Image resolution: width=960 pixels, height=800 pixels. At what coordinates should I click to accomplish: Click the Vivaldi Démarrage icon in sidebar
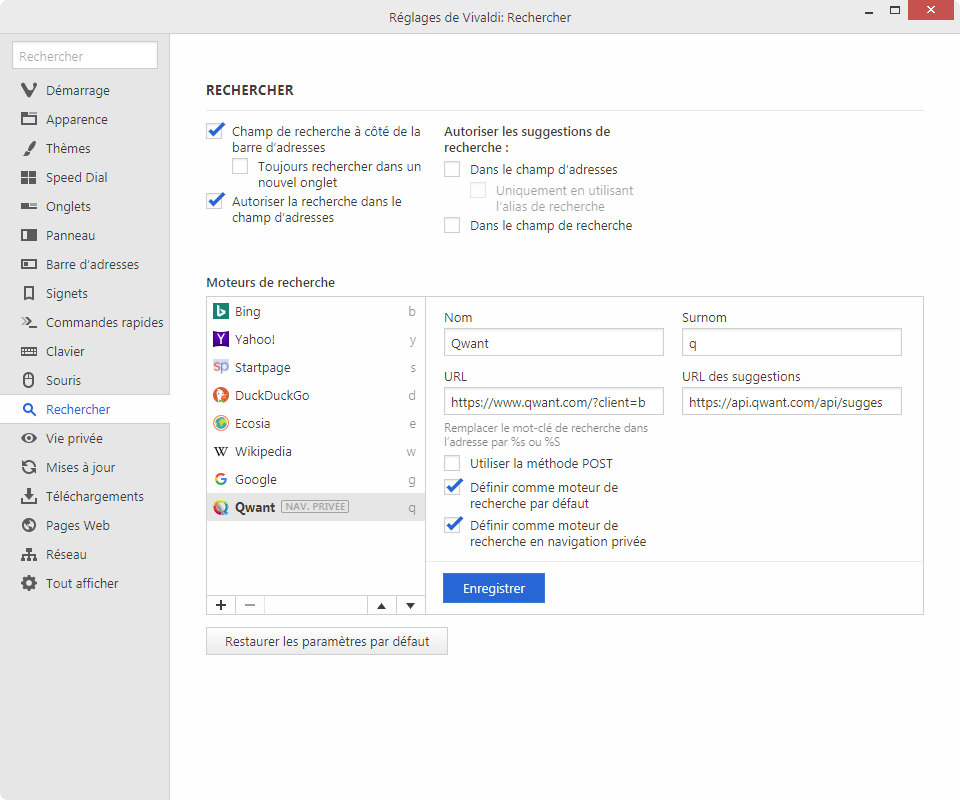point(29,90)
